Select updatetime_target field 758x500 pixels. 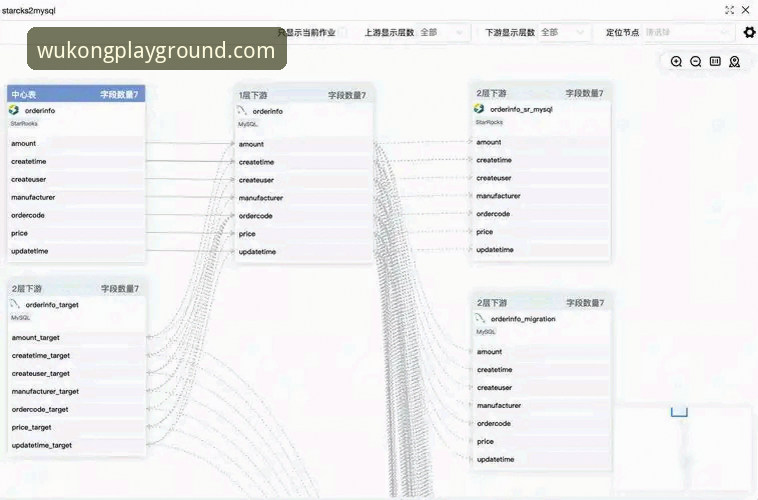click(x=76, y=444)
